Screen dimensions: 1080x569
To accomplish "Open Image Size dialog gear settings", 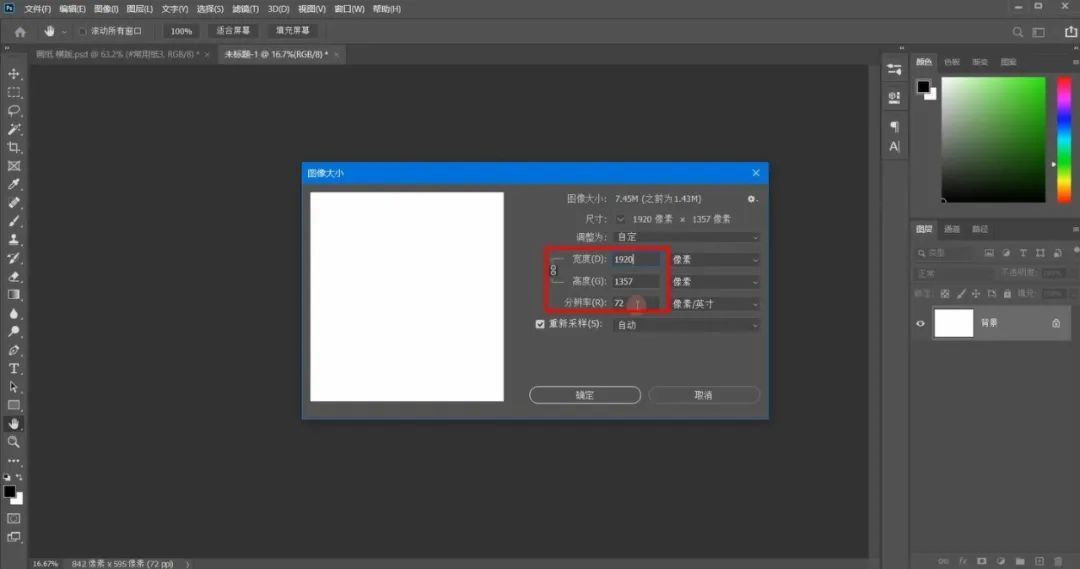I will tap(751, 199).
